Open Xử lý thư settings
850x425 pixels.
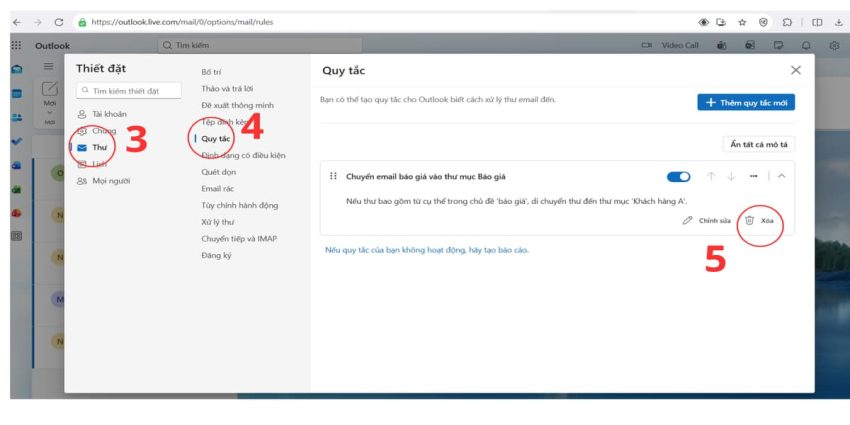coord(217,222)
